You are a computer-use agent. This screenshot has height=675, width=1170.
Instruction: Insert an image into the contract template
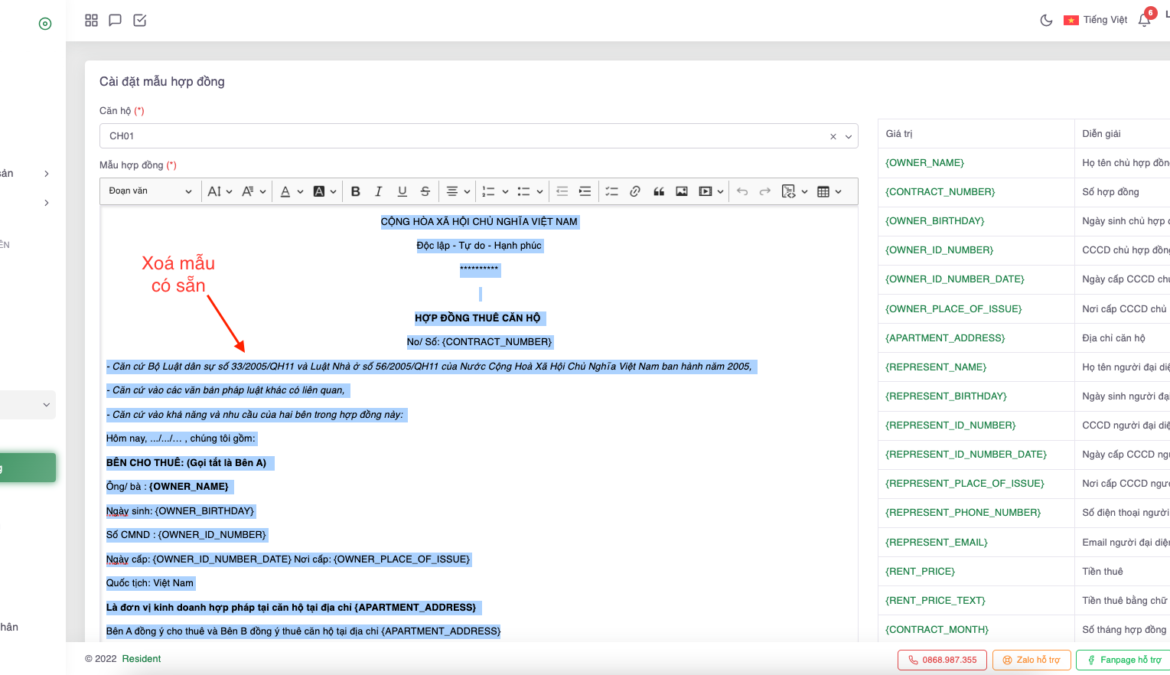coord(682,192)
